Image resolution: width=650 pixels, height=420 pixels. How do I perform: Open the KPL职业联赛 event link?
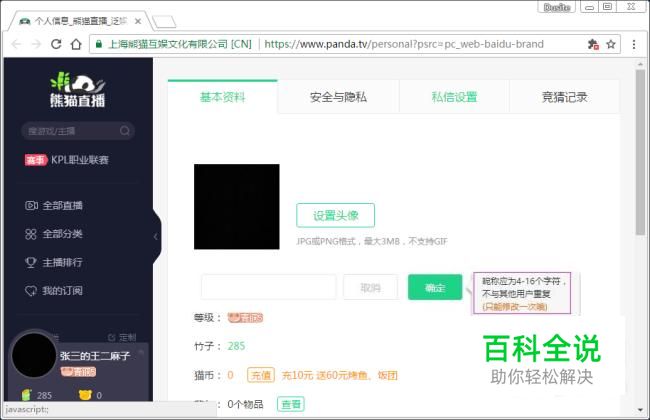pyautogui.click(x=67, y=160)
